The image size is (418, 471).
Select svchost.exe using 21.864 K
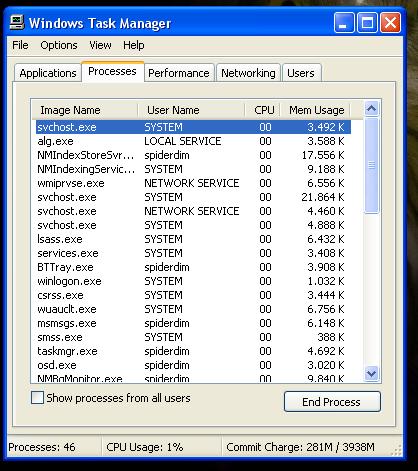193,197
